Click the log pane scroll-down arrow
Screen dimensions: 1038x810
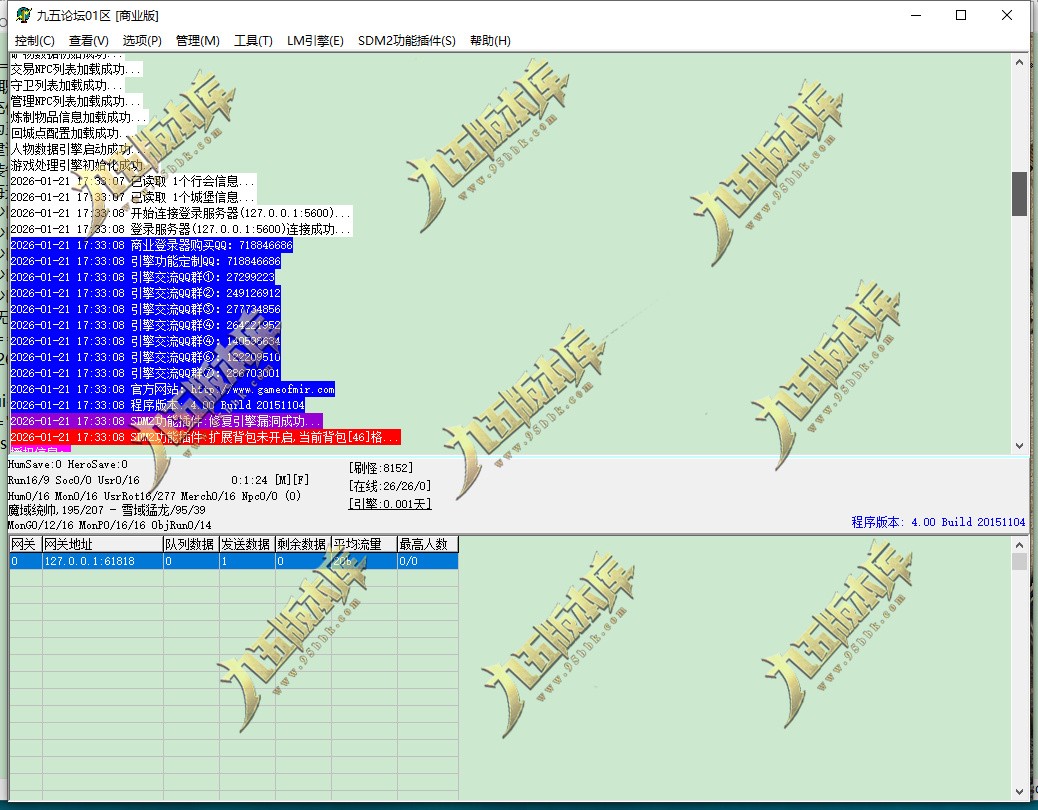click(1019, 446)
